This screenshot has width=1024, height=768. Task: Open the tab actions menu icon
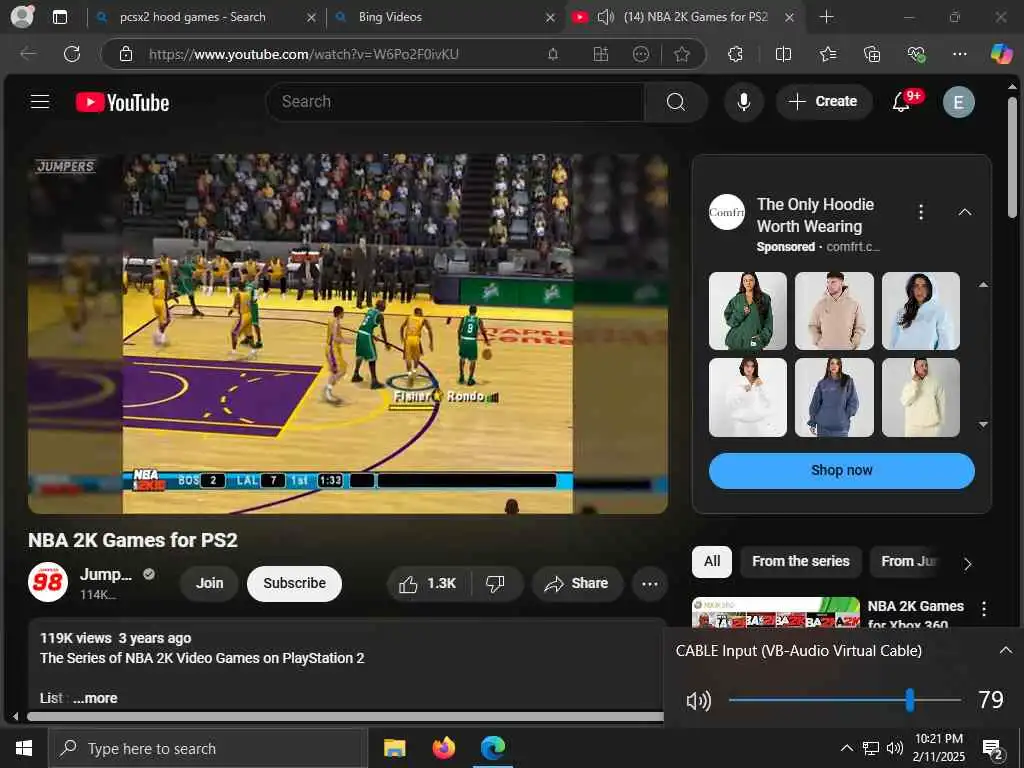pos(59,17)
